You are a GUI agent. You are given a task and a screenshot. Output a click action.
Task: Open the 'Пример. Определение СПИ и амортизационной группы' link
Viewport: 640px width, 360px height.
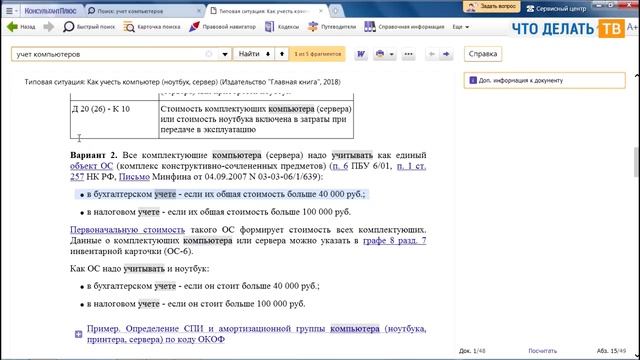(x=256, y=334)
